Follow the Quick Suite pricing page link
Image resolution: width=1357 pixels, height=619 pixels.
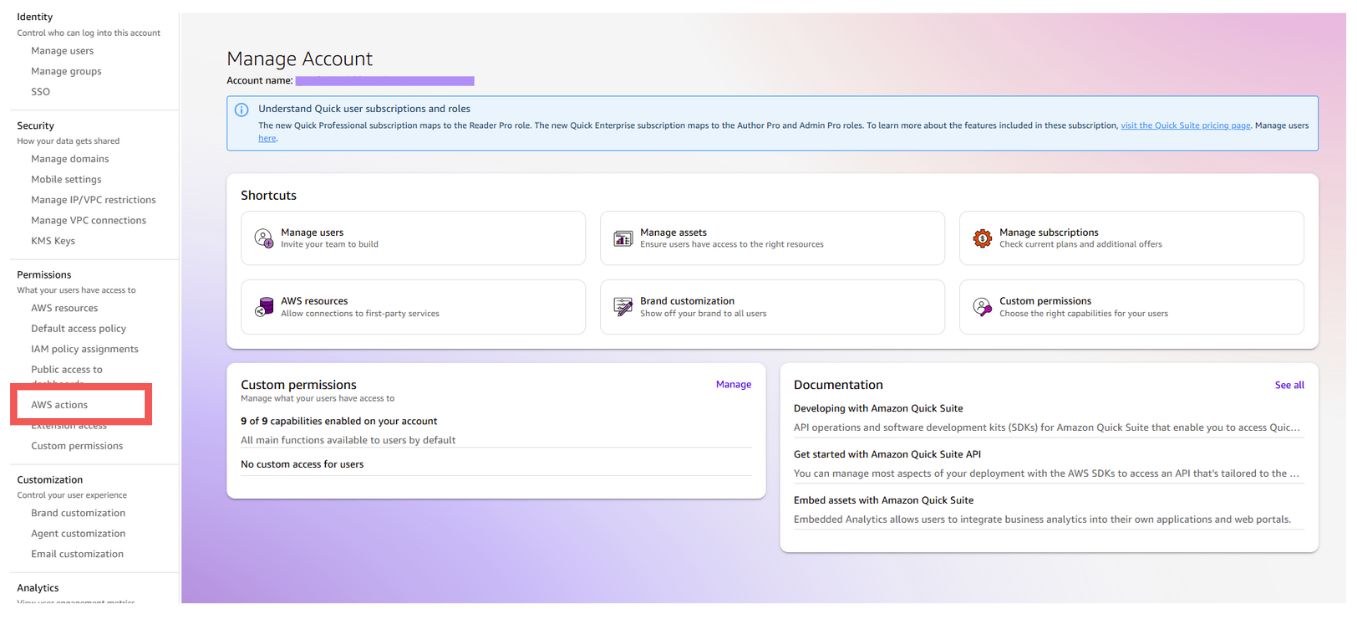tap(1185, 125)
